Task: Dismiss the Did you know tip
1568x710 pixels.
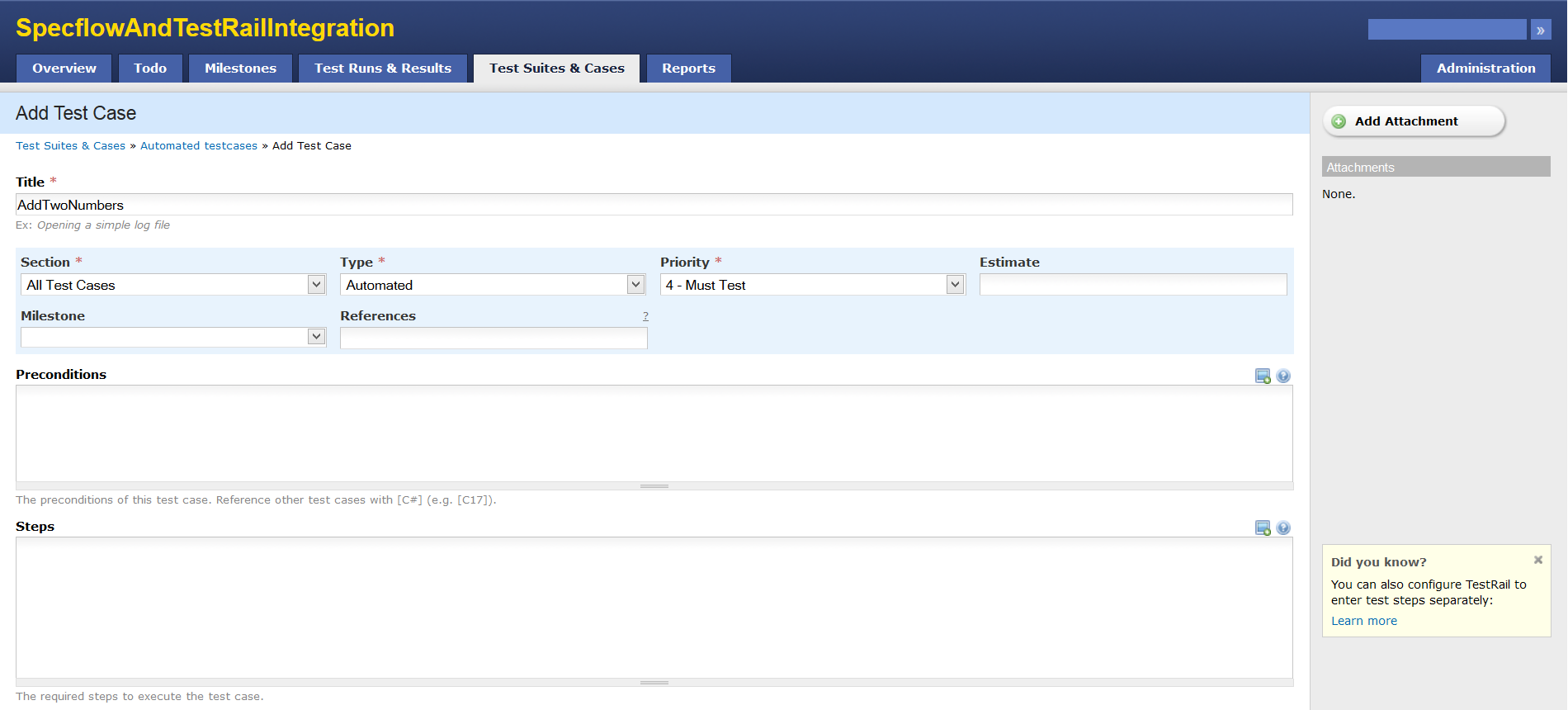Action: click(x=1538, y=560)
